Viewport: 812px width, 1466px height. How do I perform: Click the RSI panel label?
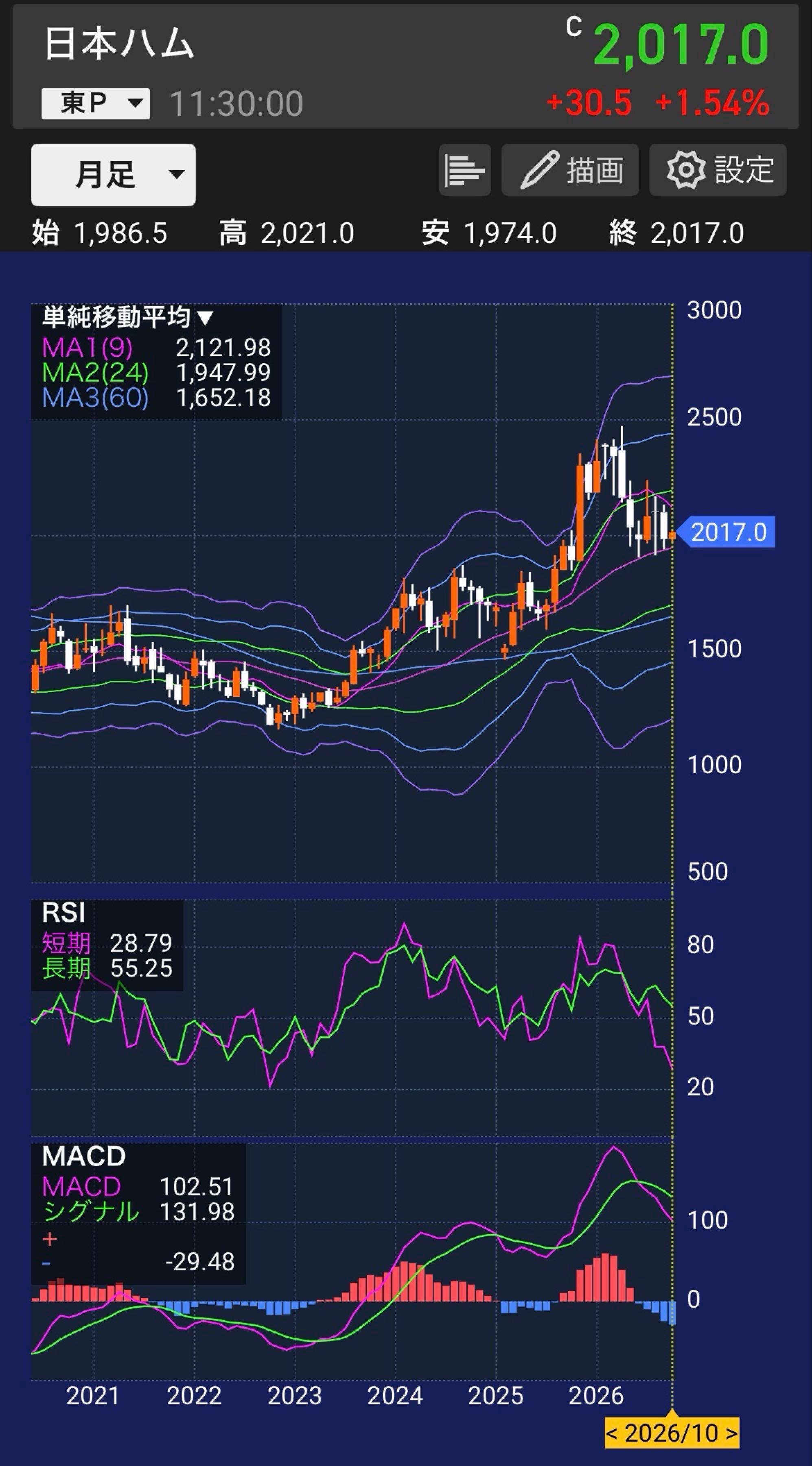pyautogui.click(x=63, y=913)
